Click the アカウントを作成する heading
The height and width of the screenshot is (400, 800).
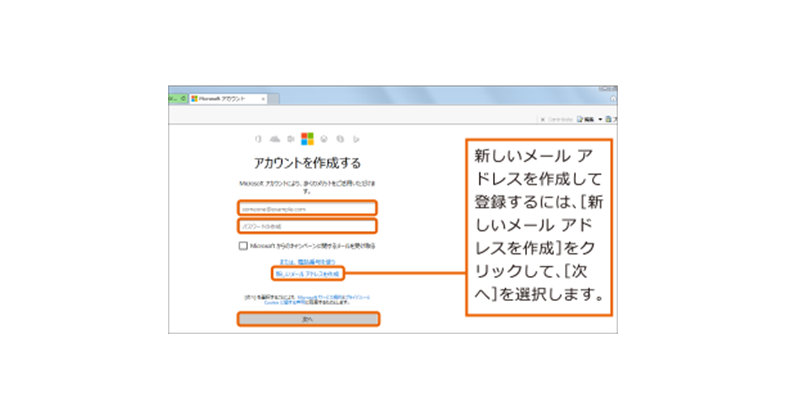pyautogui.click(x=307, y=163)
